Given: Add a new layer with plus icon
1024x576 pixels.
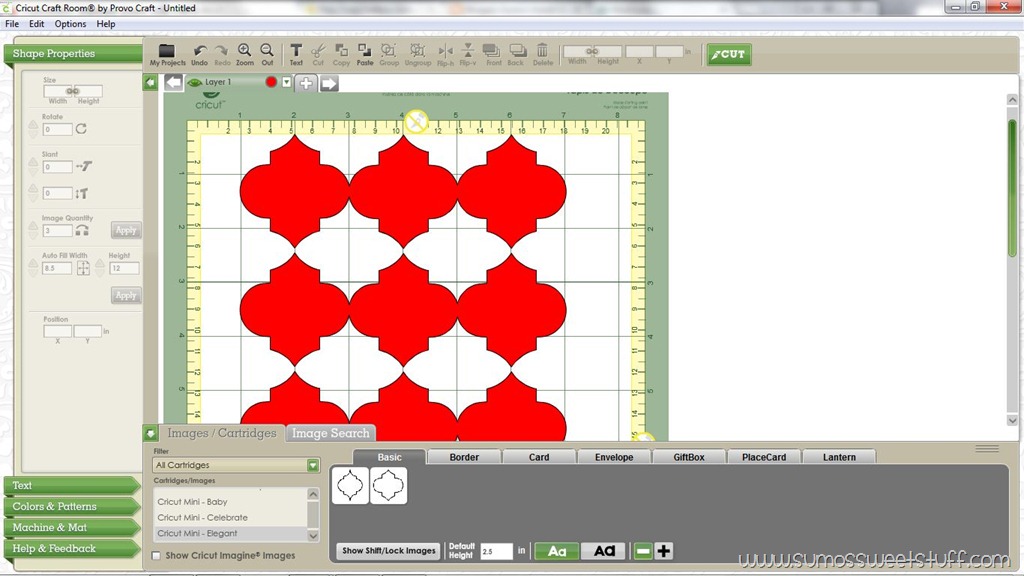Looking at the screenshot, I should pos(306,83).
